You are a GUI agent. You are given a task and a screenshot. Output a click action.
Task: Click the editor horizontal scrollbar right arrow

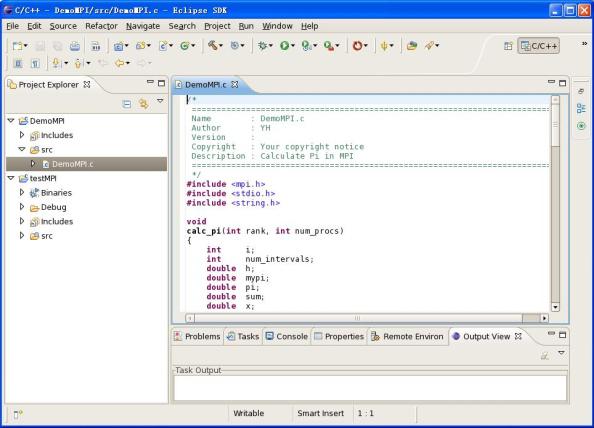click(545, 318)
